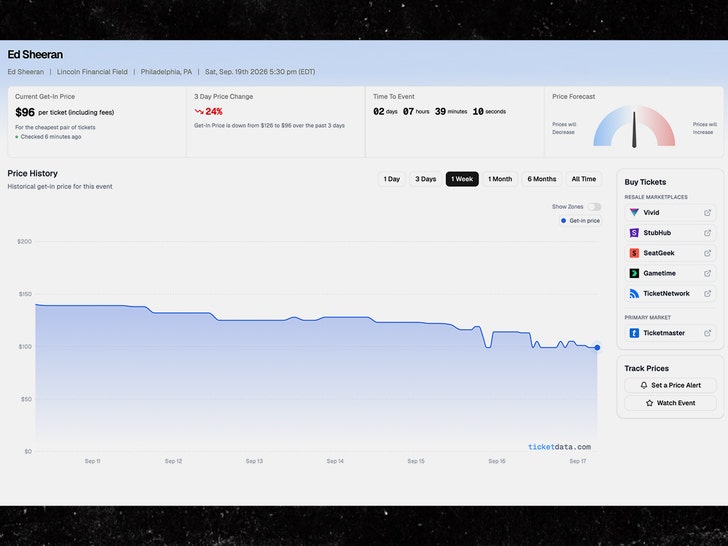This screenshot has height=546, width=728.
Task: Click the 24% price change value
Action: (x=214, y=111)
